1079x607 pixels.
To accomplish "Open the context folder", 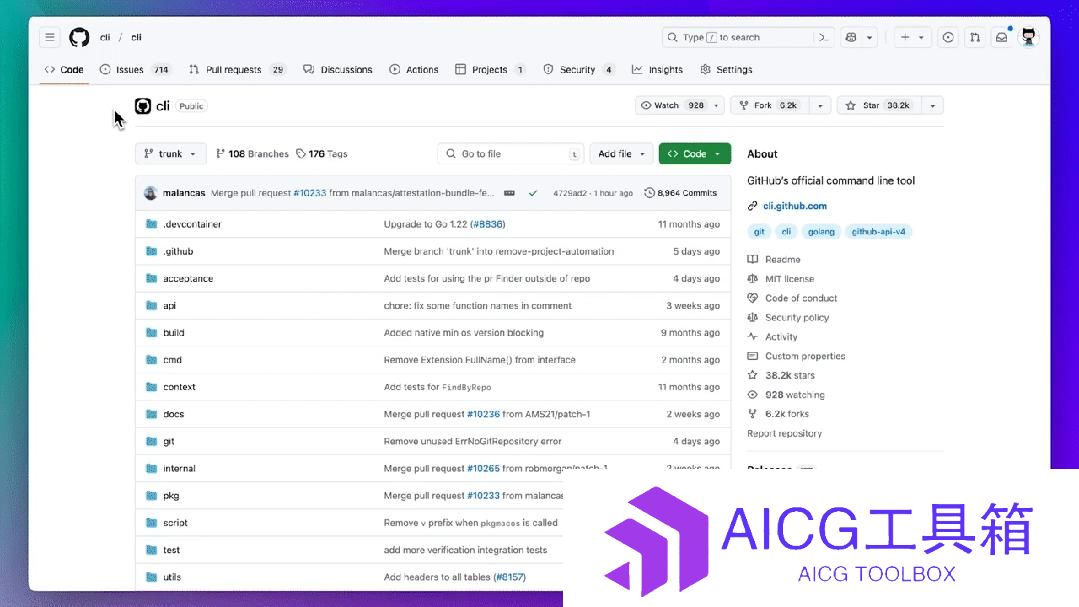I will [179, 387].
